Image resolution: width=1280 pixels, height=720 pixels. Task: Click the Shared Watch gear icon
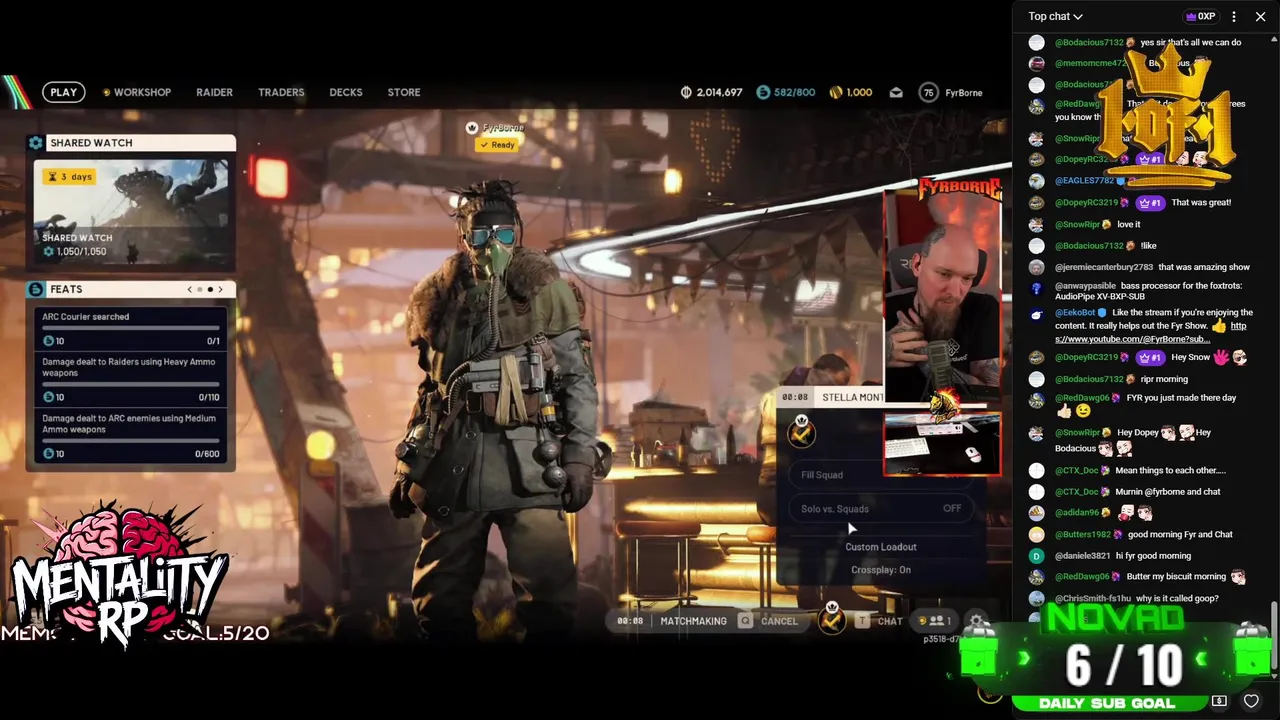point(36,143)
